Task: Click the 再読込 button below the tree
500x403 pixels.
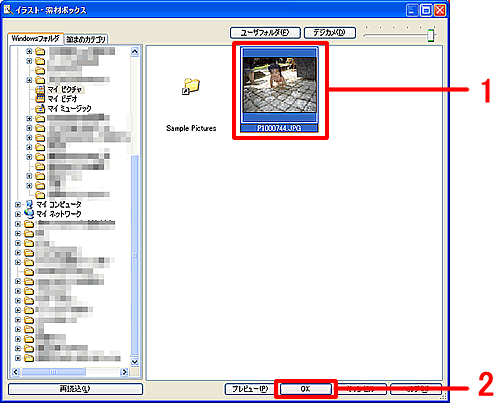Action: (75, 389)
